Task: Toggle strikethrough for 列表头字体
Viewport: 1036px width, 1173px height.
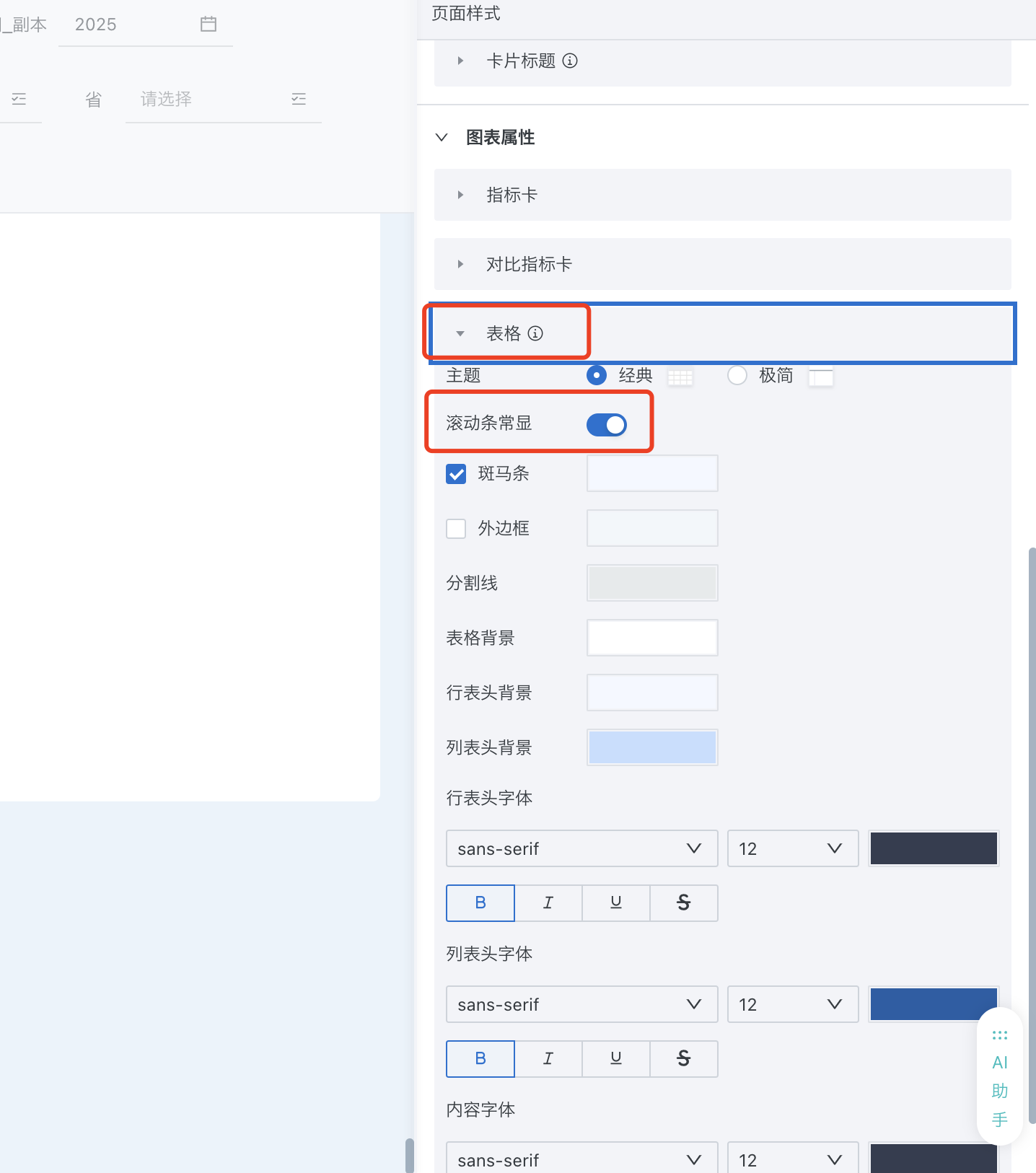Action: click(x=684, y=1058)
